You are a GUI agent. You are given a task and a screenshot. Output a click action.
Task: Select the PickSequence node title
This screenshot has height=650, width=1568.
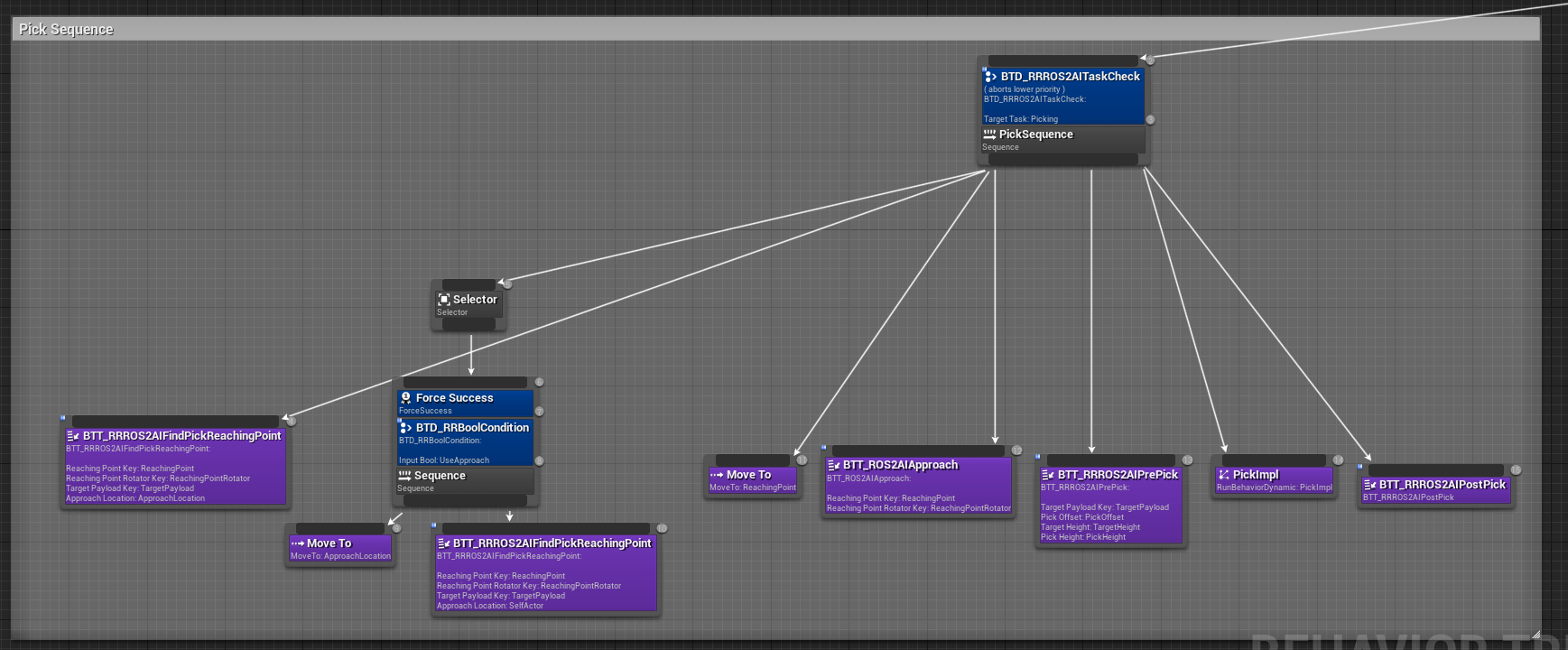pos(1036,135)
